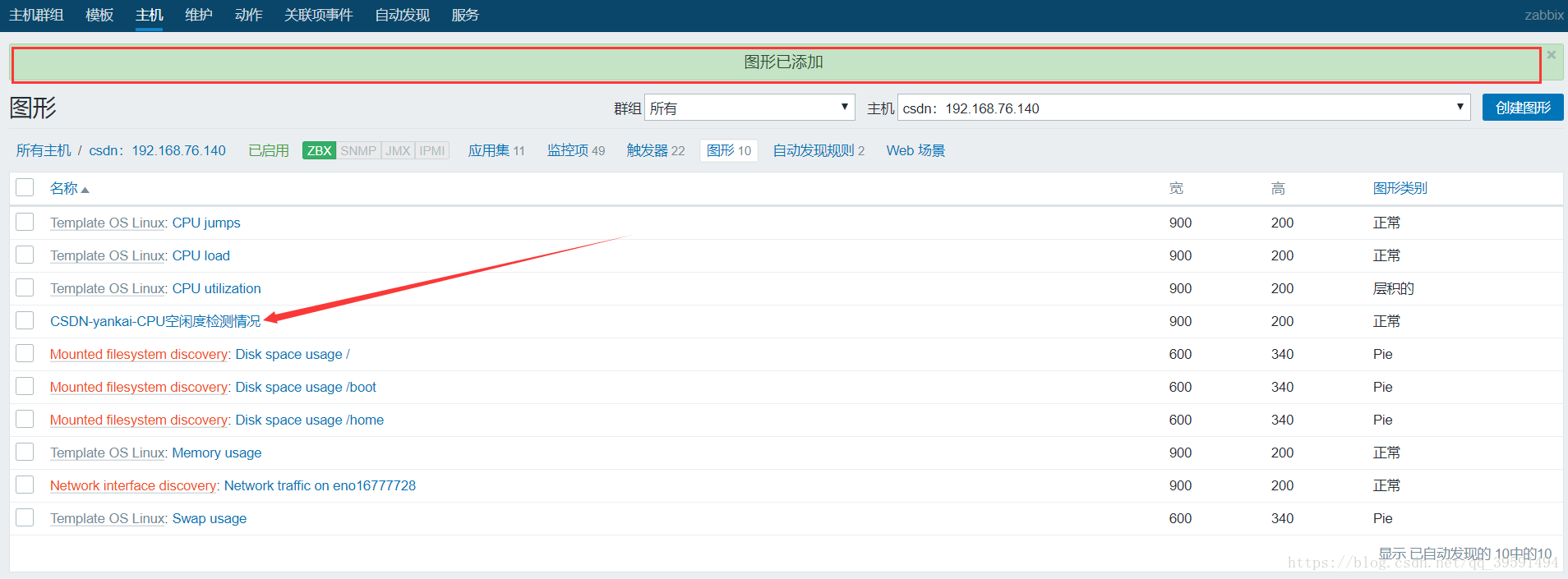Image resolution: width=1568 pixels, height=579 pixels.
Task: Click the 创建图形 button
Action: click(x=1523, y=108)
